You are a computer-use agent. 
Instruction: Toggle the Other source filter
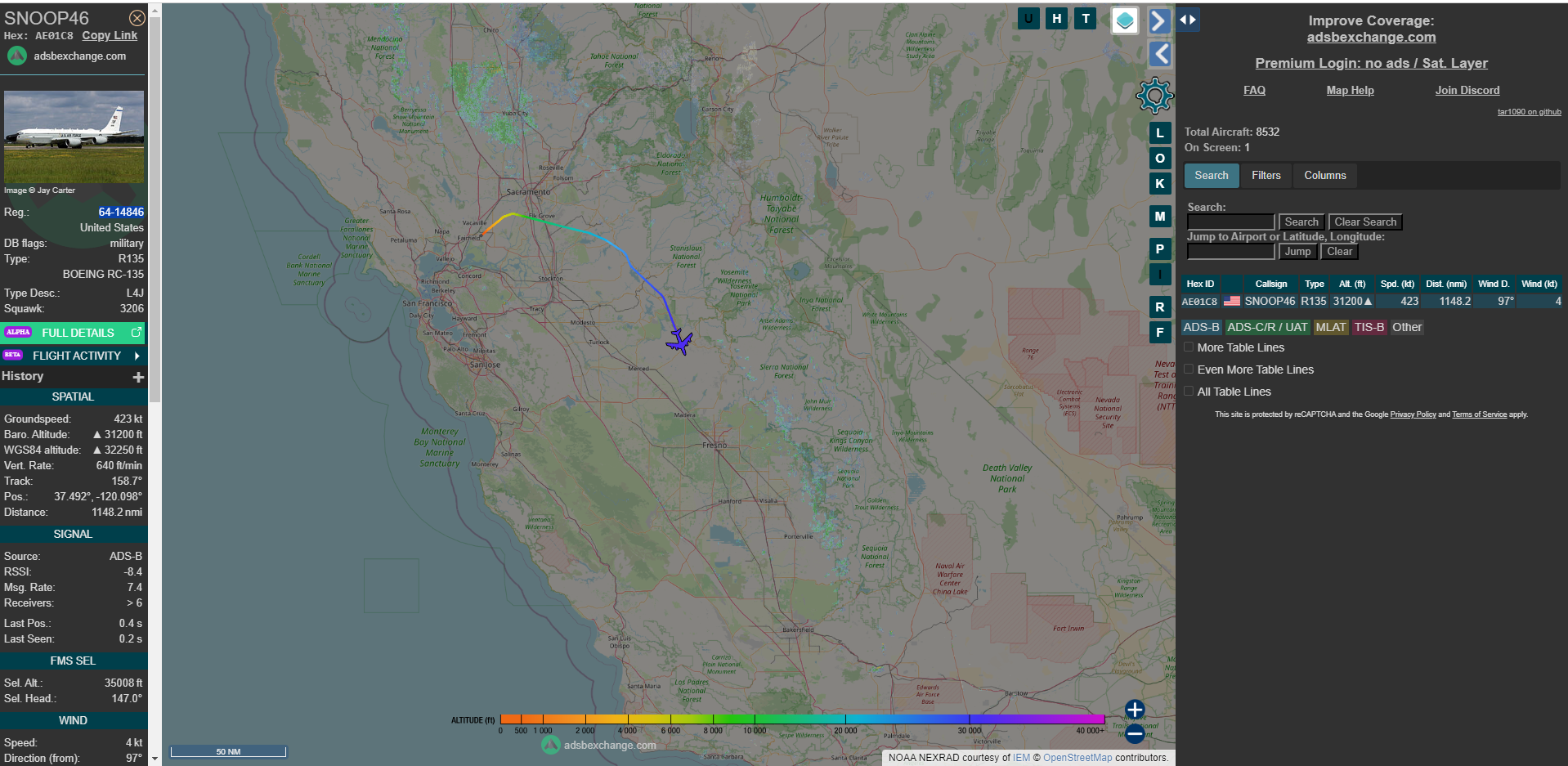click(1407, 327)
